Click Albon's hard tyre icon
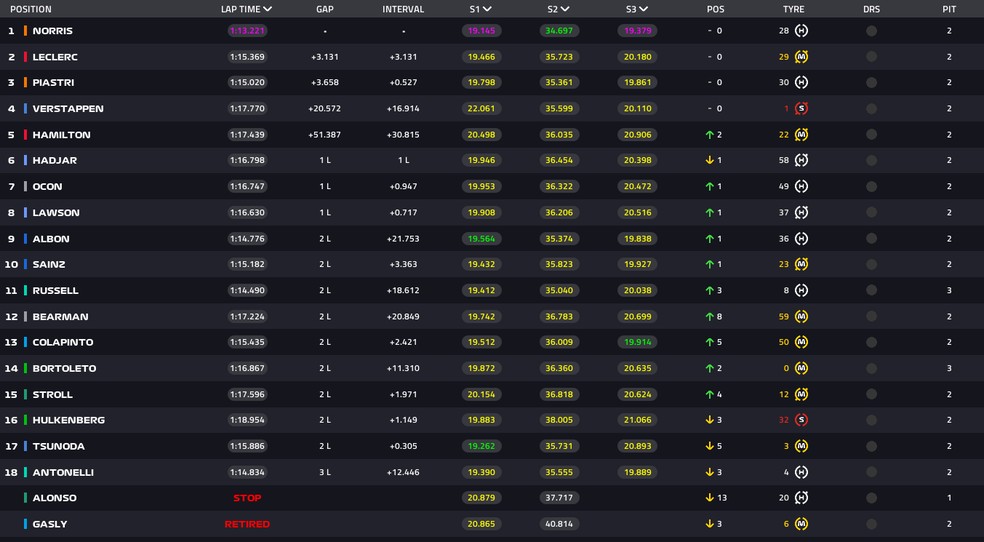The image size is (984, 542). (x=801, y=238)
